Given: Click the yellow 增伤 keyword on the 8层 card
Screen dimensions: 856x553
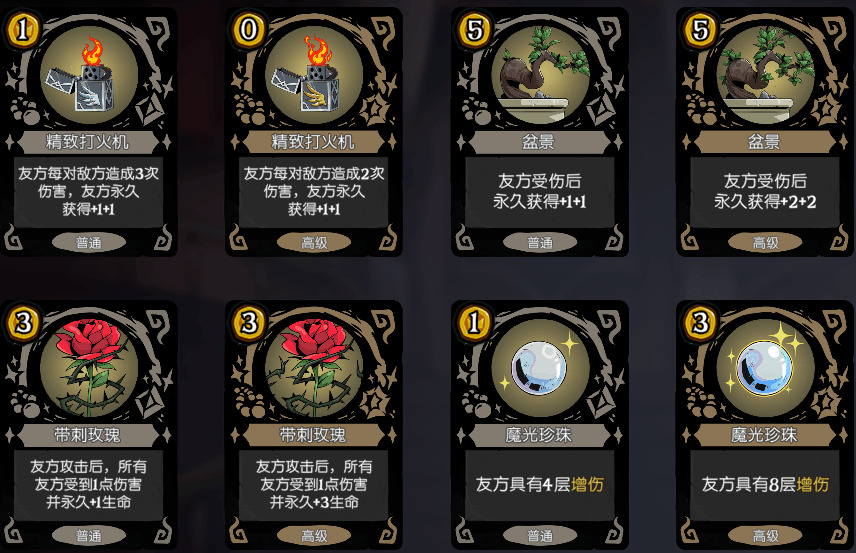Looking at the screenshot, I should tap(813, 484).
